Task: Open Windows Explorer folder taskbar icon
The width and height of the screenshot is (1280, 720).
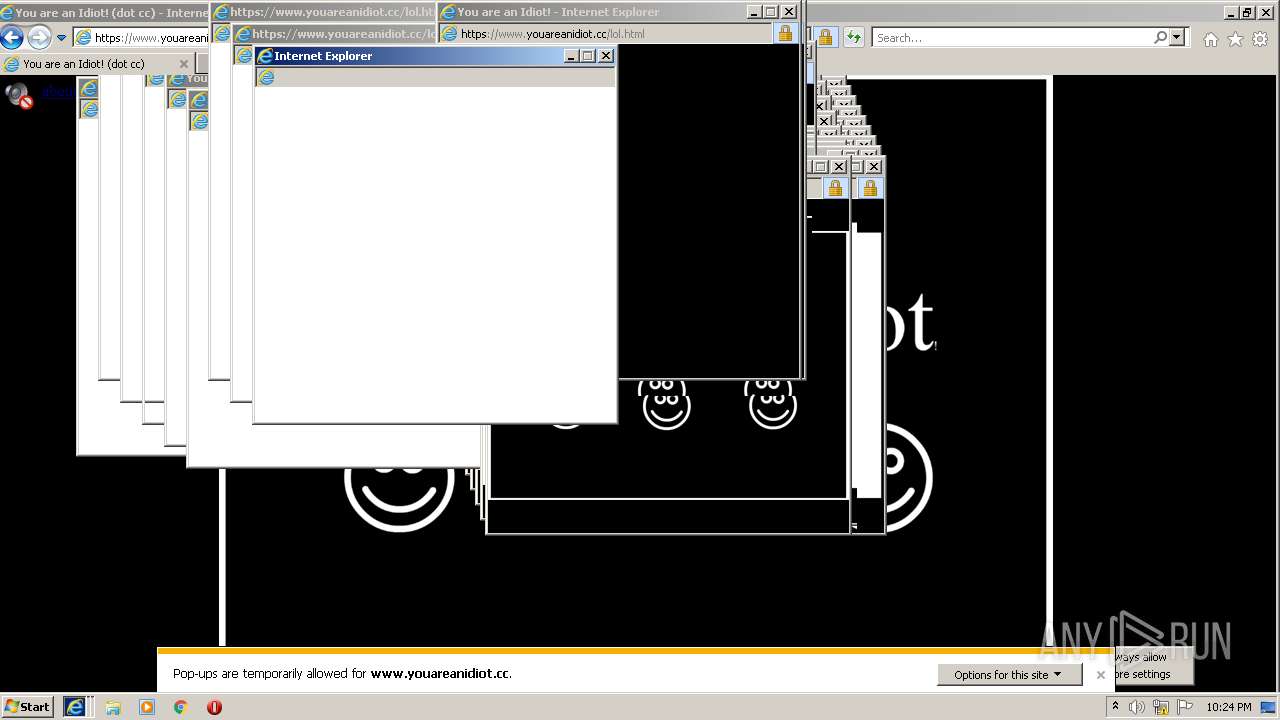Action: click(x=113, y=707)
